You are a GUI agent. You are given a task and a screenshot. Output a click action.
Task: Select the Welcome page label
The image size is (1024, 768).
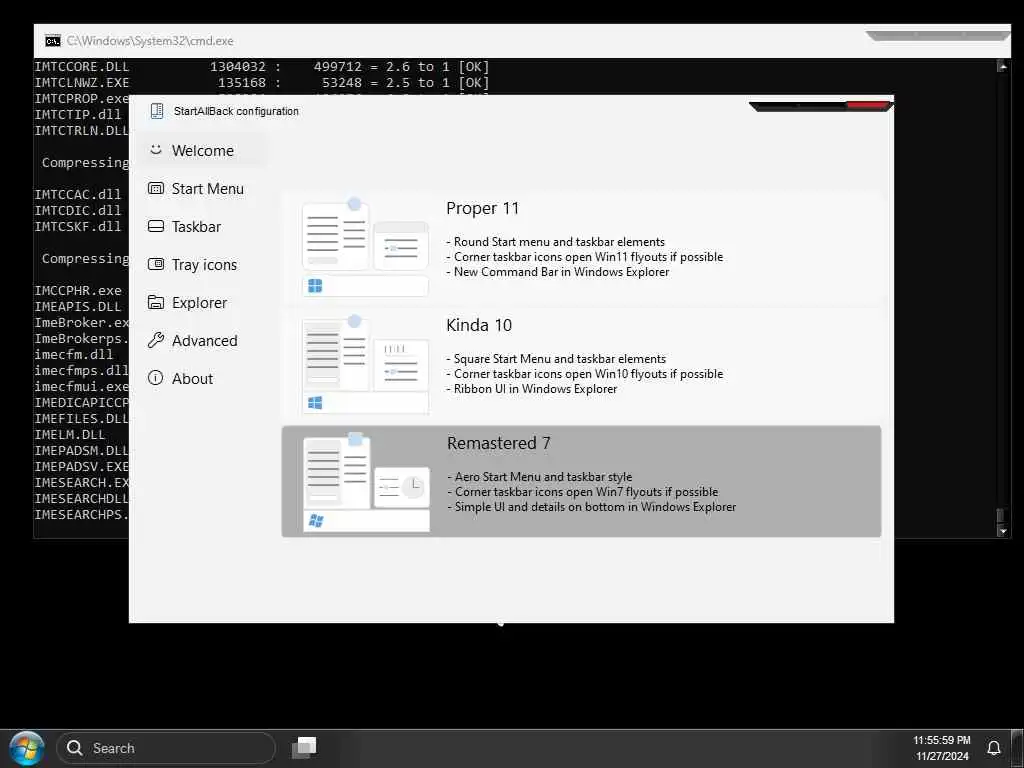coord(202,150)
